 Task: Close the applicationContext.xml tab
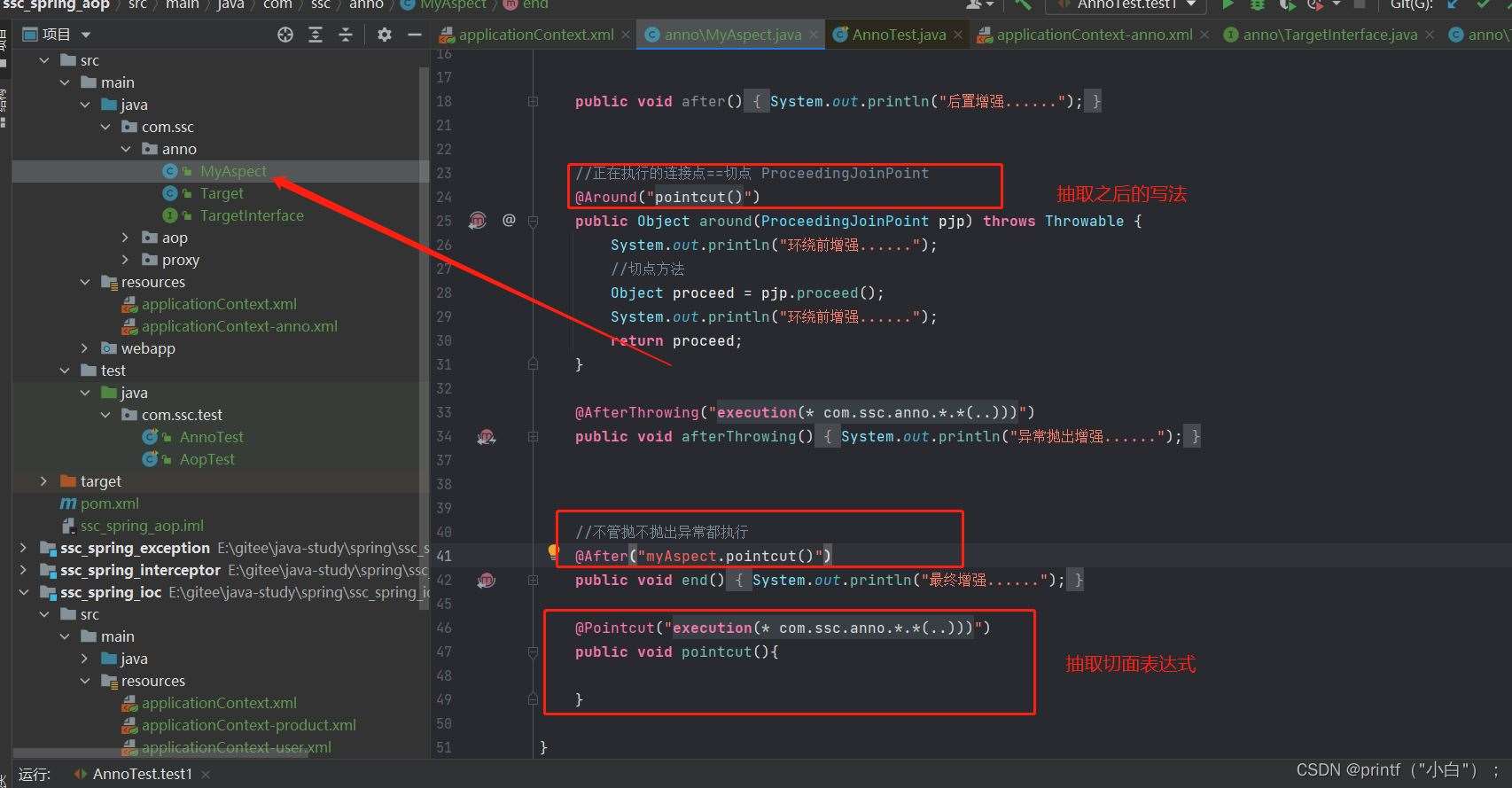point(626,35)
